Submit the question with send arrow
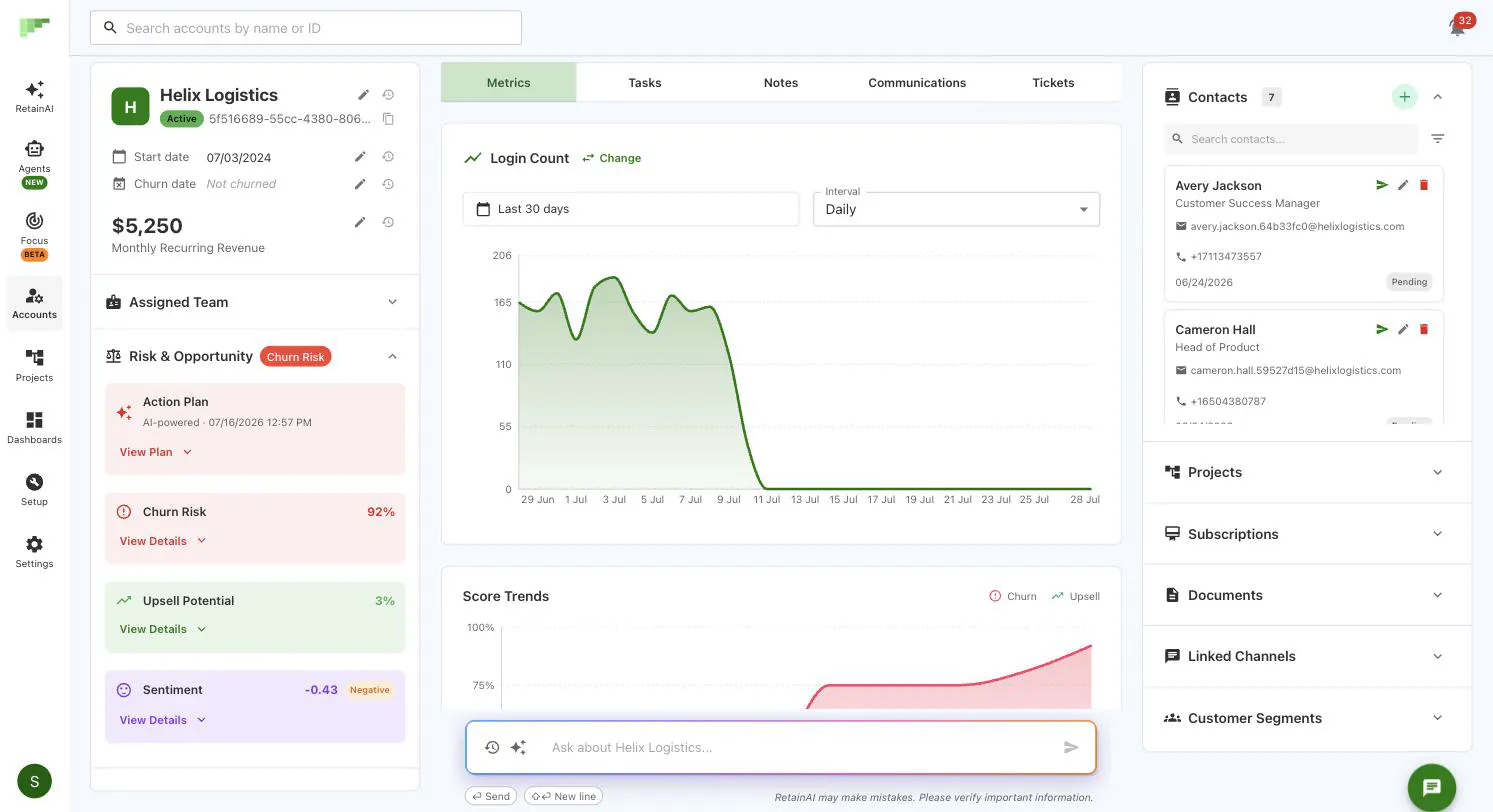Image resolution: width=1493 pixels, height=812 pixels. tap(1071, 747)
